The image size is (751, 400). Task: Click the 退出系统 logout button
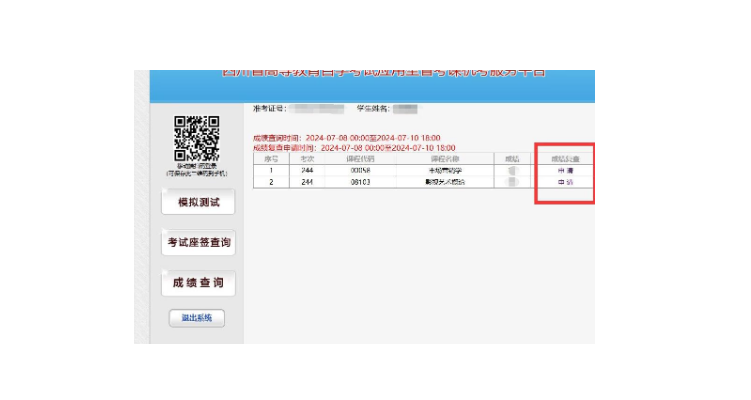tap(197, 318)
